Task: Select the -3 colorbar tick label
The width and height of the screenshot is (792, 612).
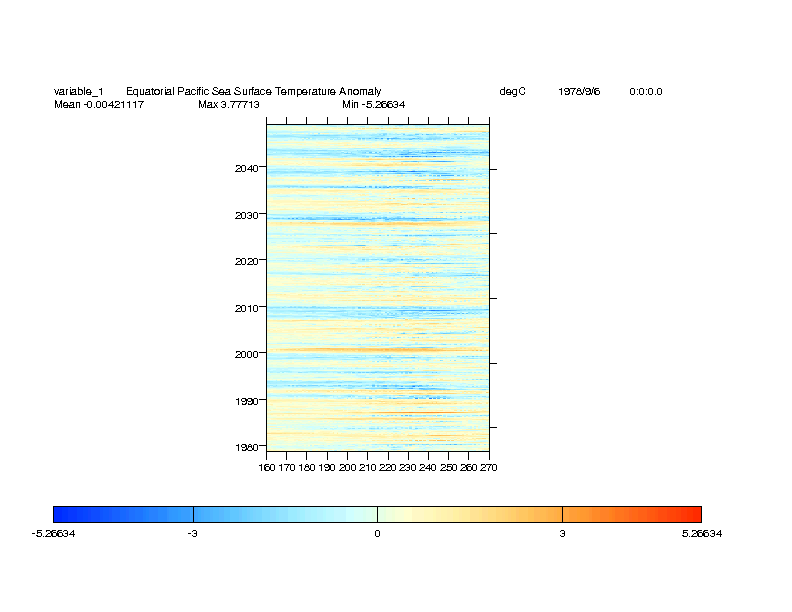Action: [x=192, y=534]
